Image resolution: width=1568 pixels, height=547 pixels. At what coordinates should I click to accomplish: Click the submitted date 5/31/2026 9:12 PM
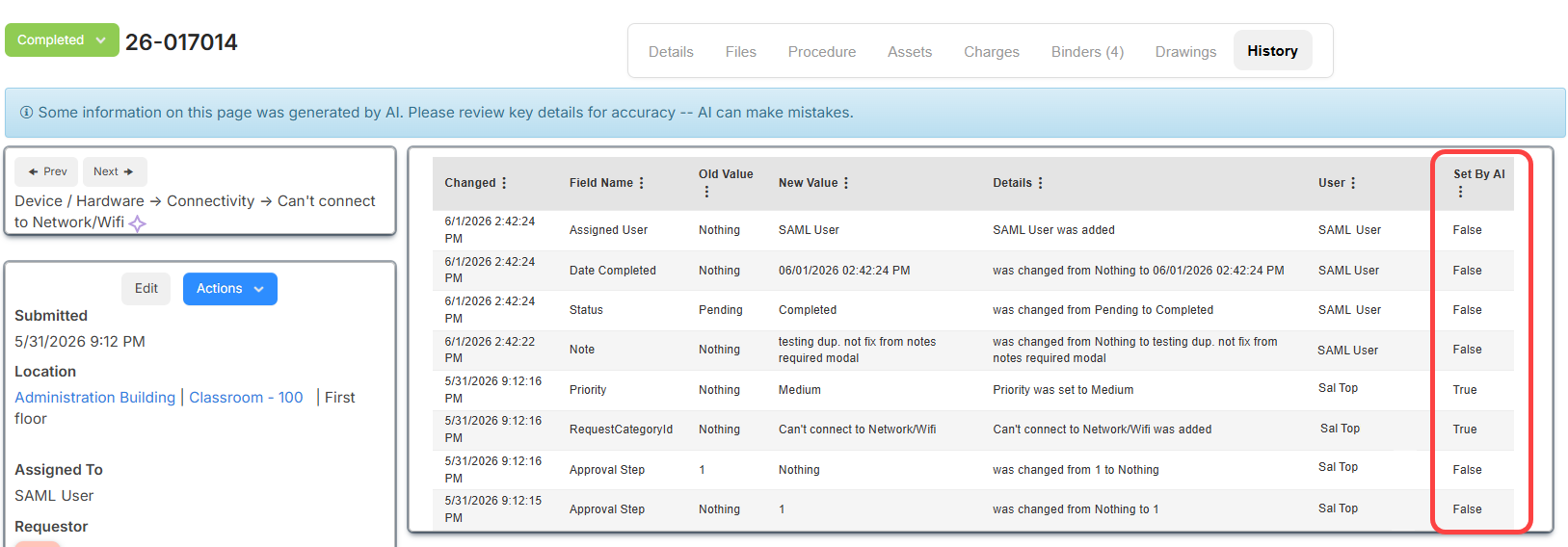80,342
